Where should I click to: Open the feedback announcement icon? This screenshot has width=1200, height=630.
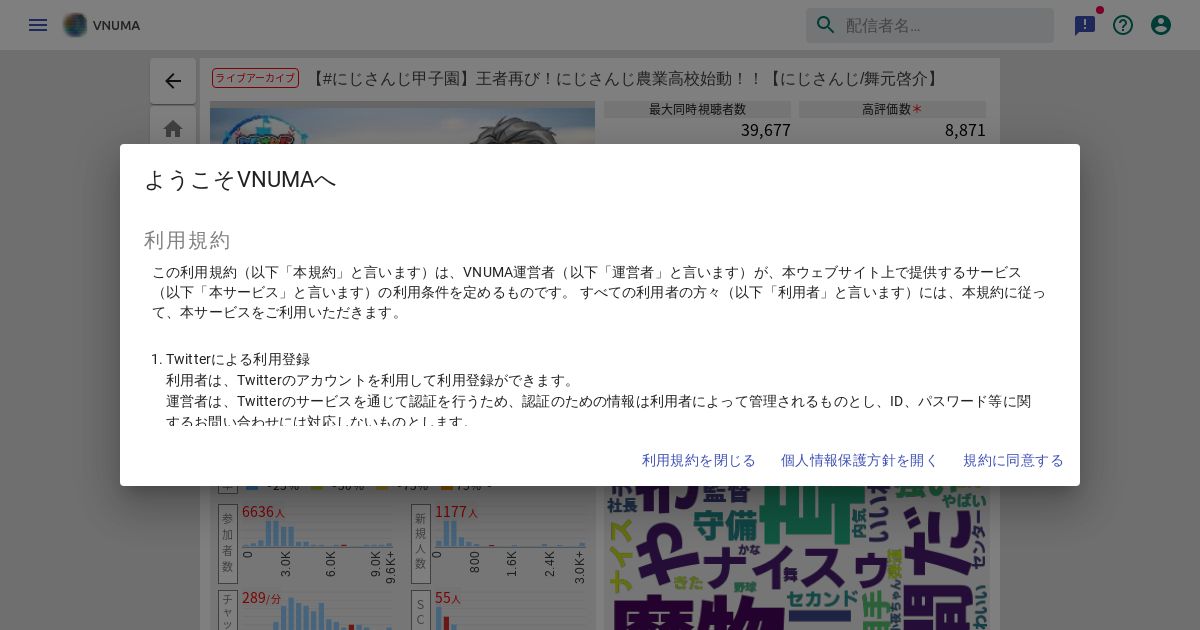click(1085, 25)
